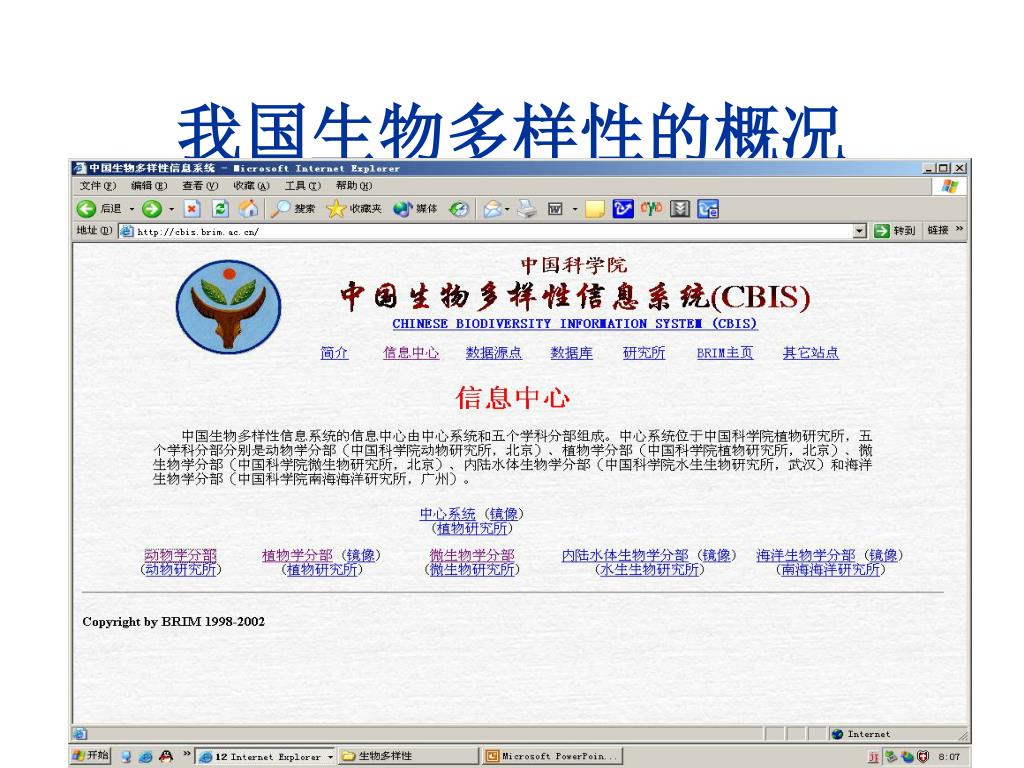The image size is (1024, 768).
Task: Open the 植物学分部 link
Action: [297, 556]
